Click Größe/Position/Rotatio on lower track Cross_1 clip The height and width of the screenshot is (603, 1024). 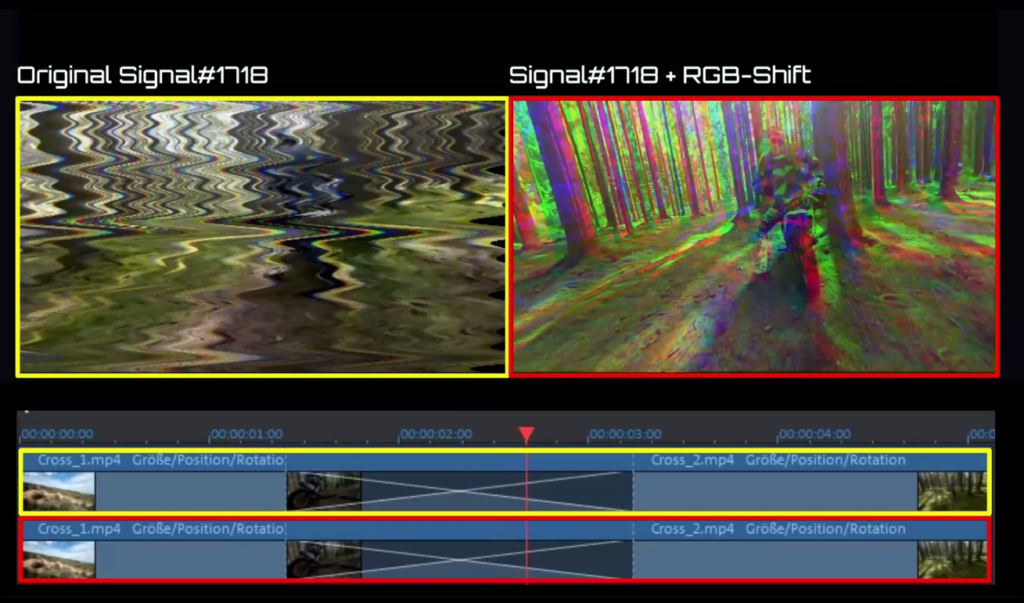[x=208, y=529]
